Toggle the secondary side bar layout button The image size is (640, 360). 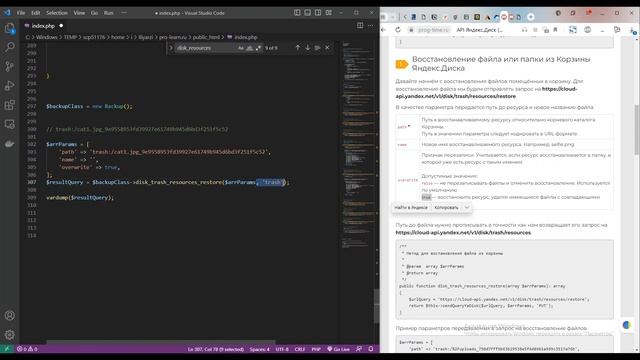coord(318,13)
